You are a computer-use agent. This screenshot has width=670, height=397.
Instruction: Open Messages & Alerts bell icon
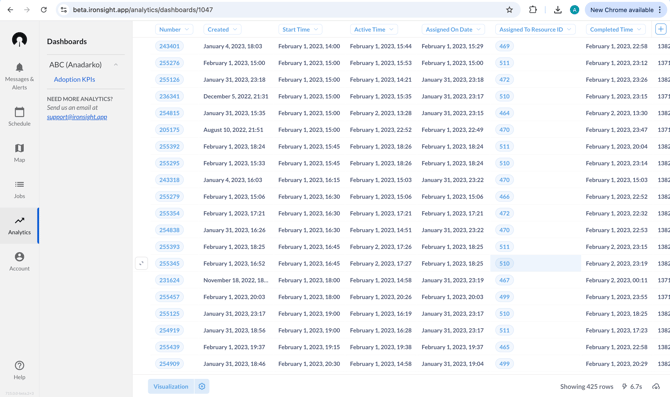[19, 68]
